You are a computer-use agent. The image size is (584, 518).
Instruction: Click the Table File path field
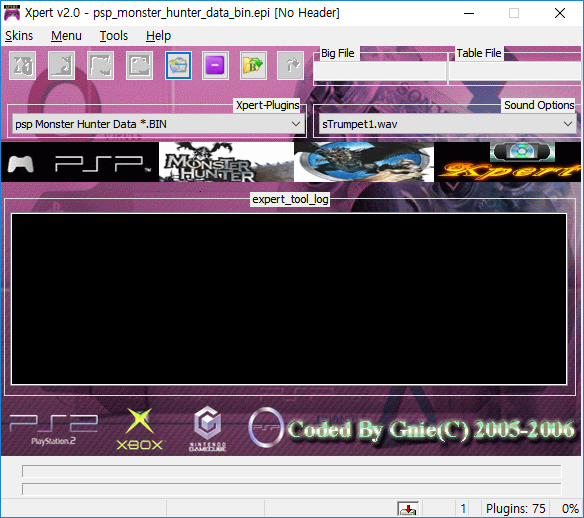coord(516,71)
